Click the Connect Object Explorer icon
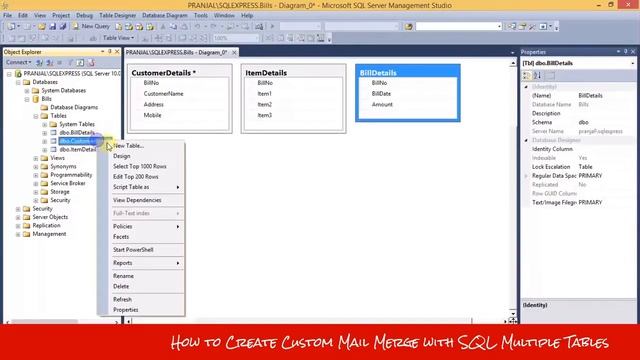The image size is (640, 360). click(x=40, y=62)
